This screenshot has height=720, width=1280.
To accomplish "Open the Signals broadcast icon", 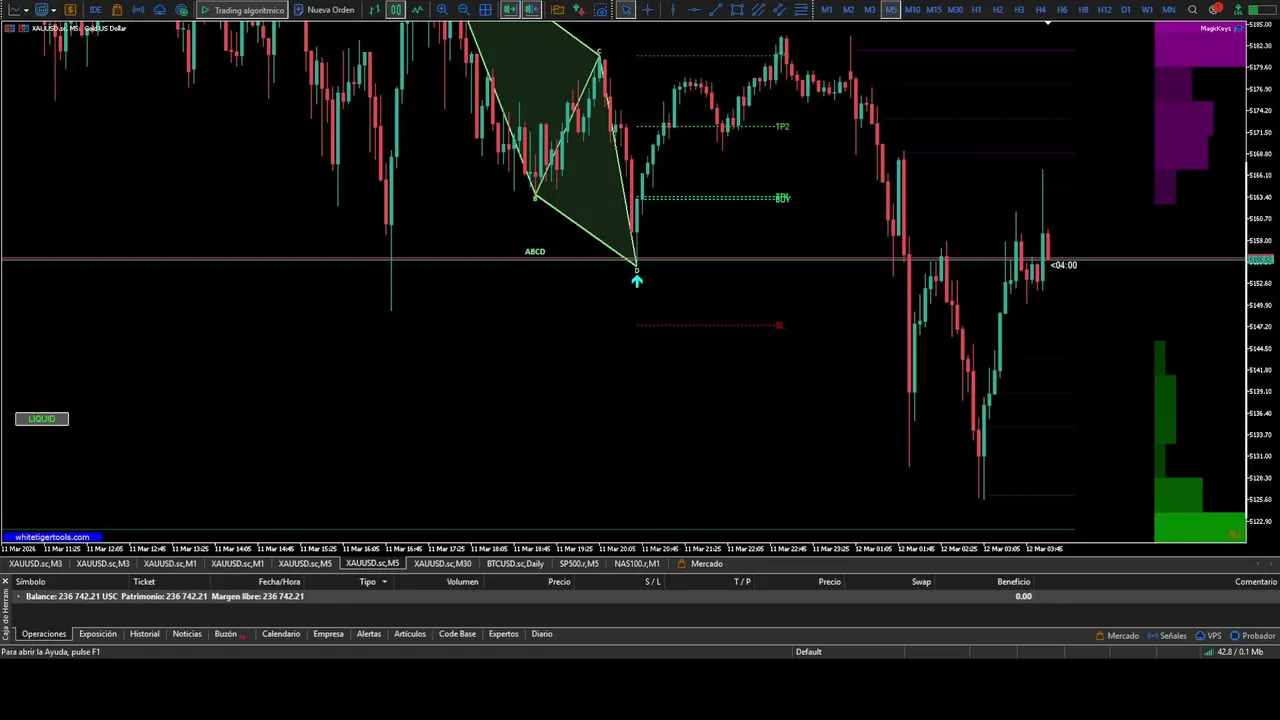I will pyautogui.click(x=138, y=10).
